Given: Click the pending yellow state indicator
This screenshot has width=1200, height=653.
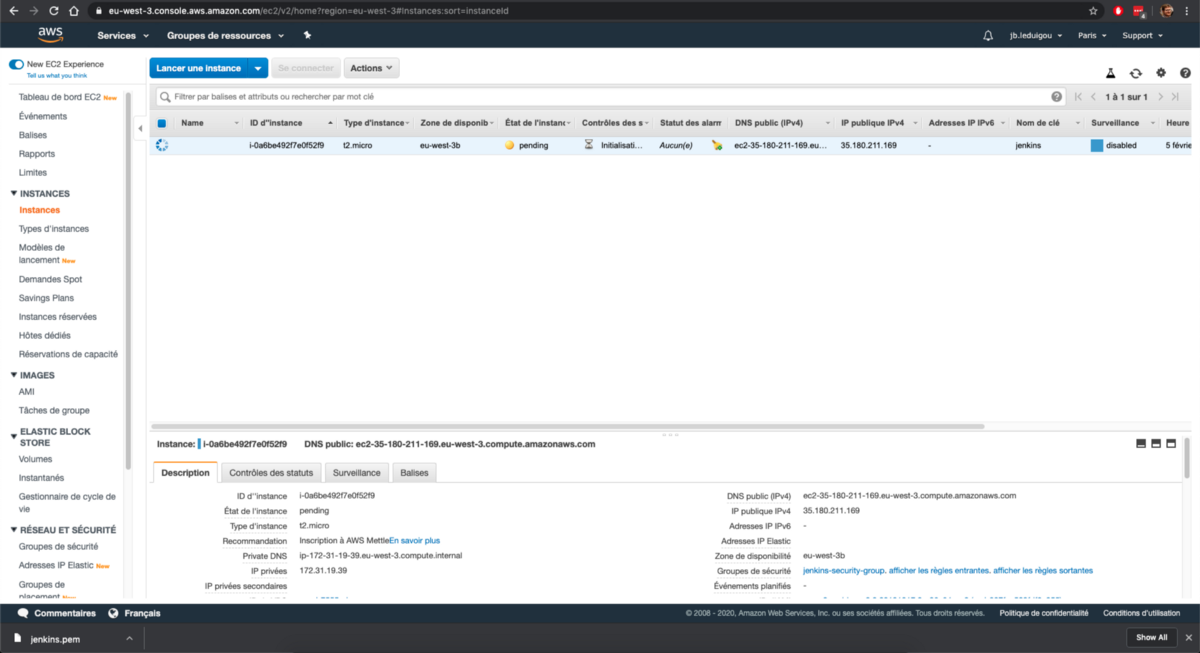Looking at the screenshot, I should pos(509,145).
